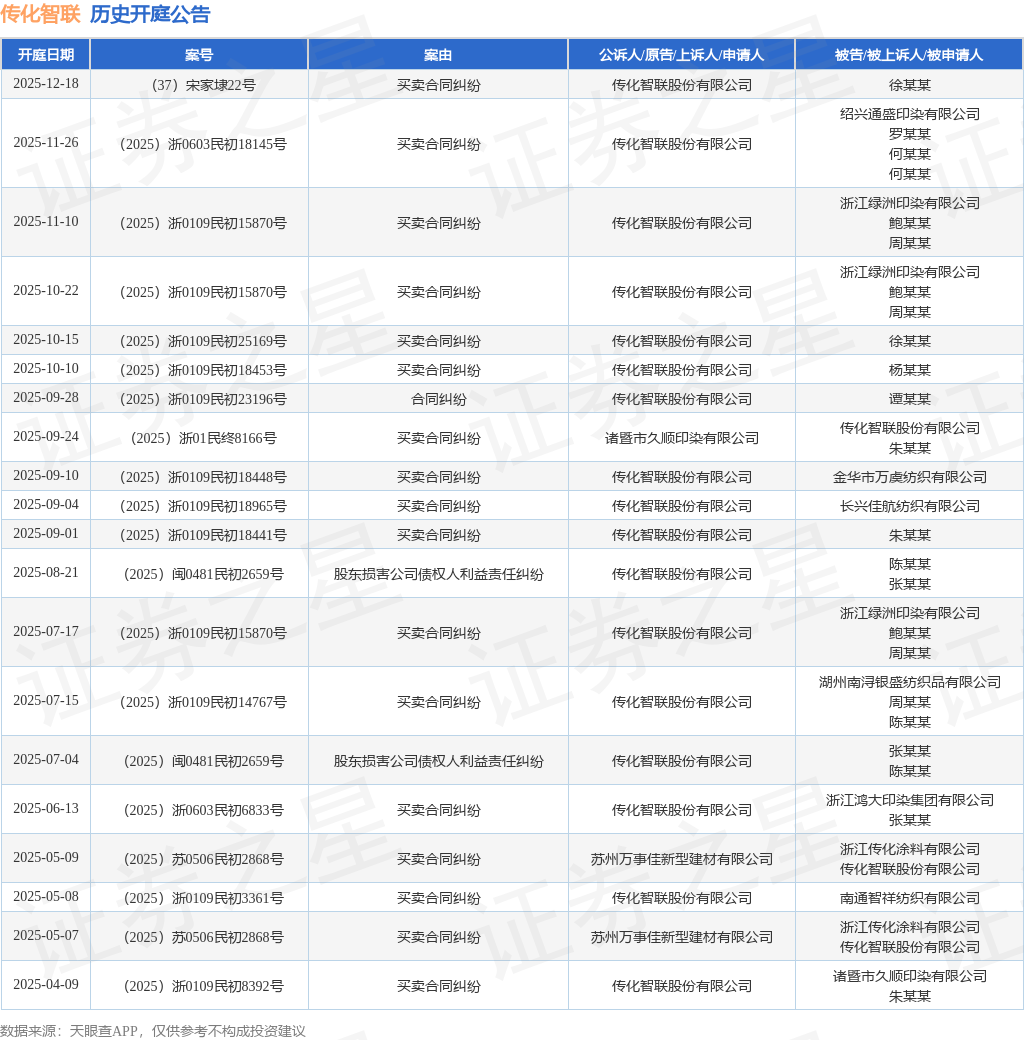Open case (2025)浙0109民初25169号

point(203,341)
